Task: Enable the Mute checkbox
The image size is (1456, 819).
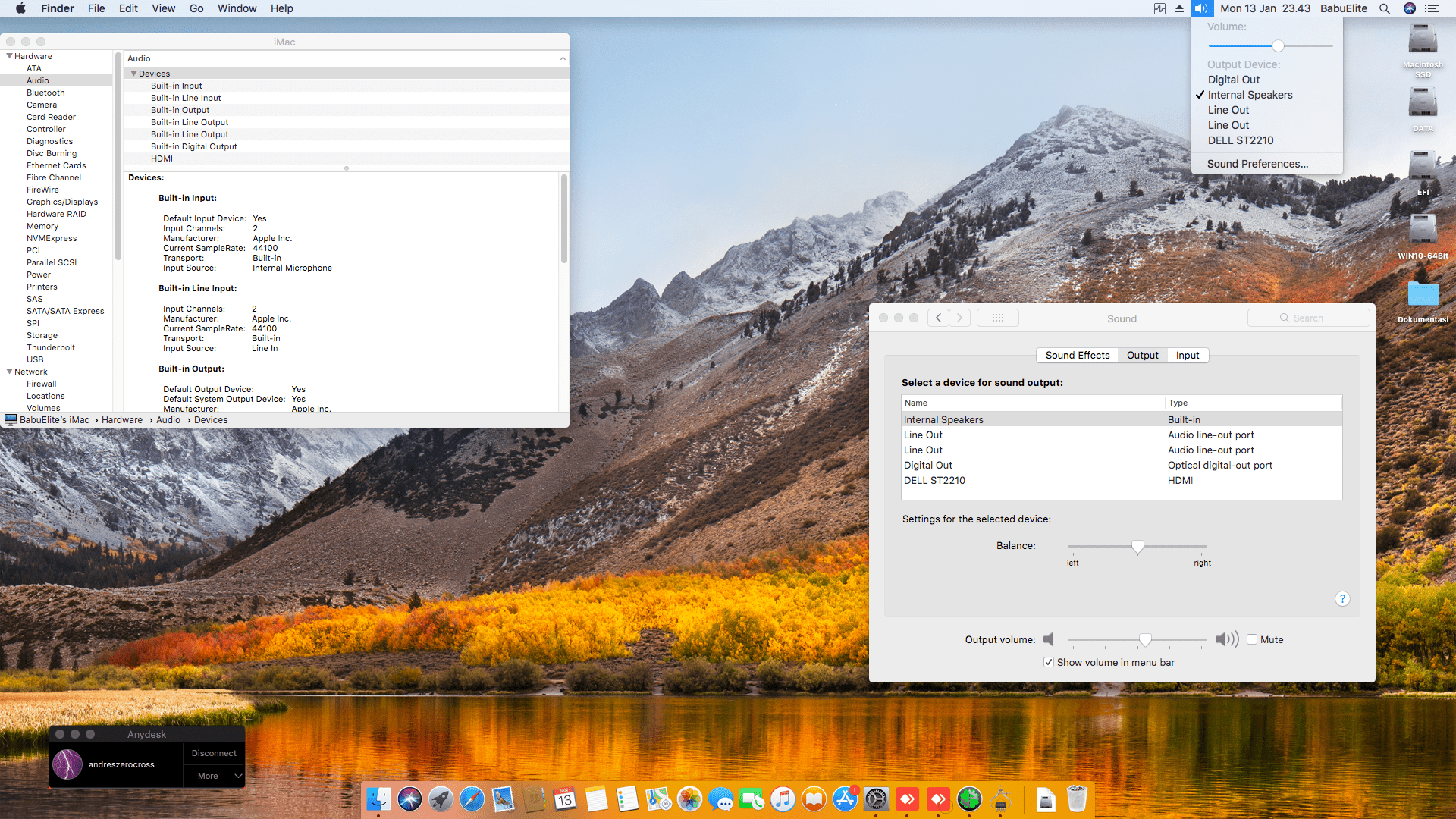Action: click(1252, 639)
